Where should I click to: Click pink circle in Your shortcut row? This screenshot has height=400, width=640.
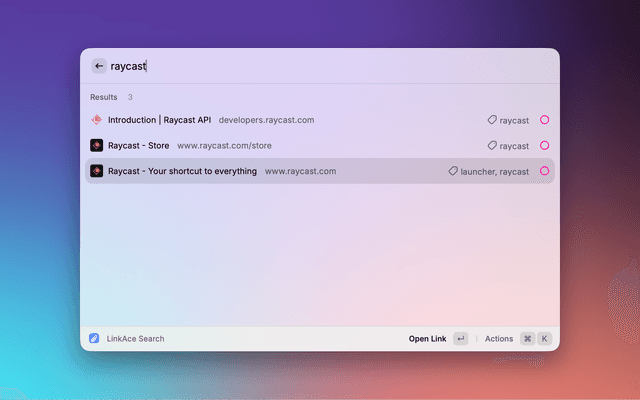[544, 171]
